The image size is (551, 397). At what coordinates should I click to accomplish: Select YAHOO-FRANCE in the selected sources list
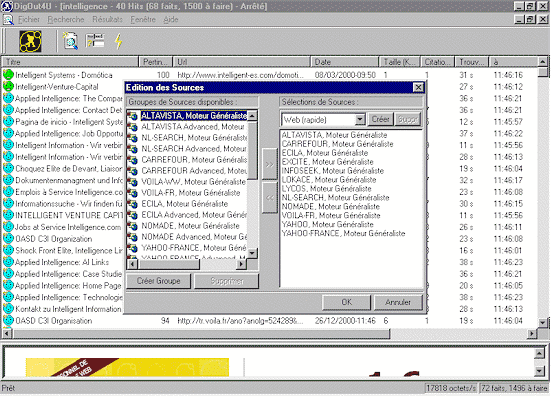pyautogui.click(x=343, y=233)
